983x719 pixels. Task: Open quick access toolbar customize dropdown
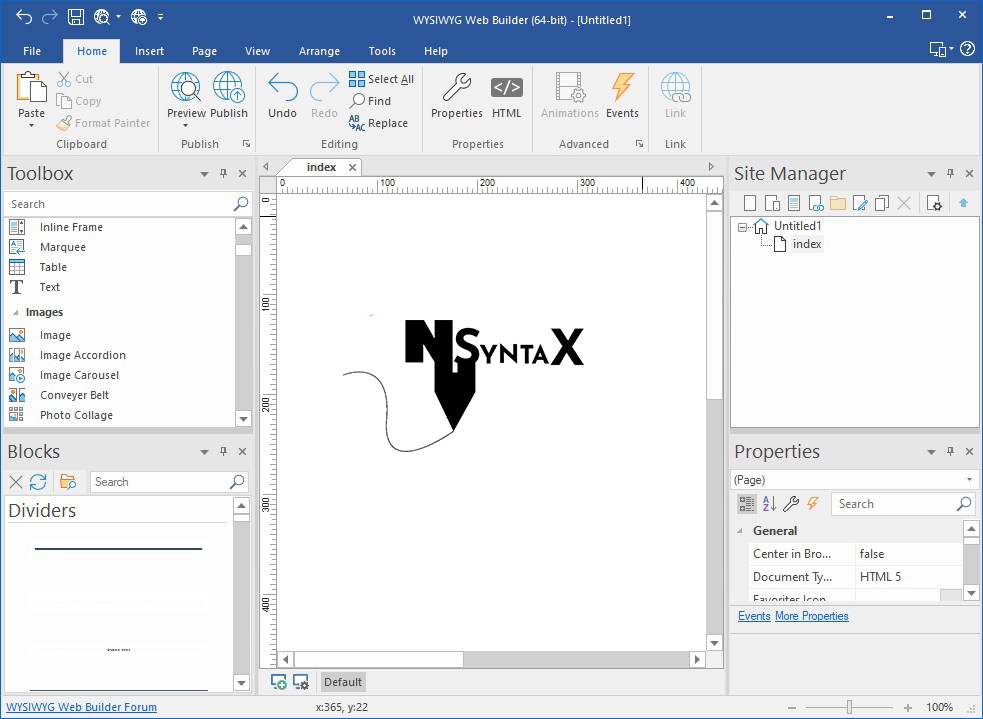[160, 17]
